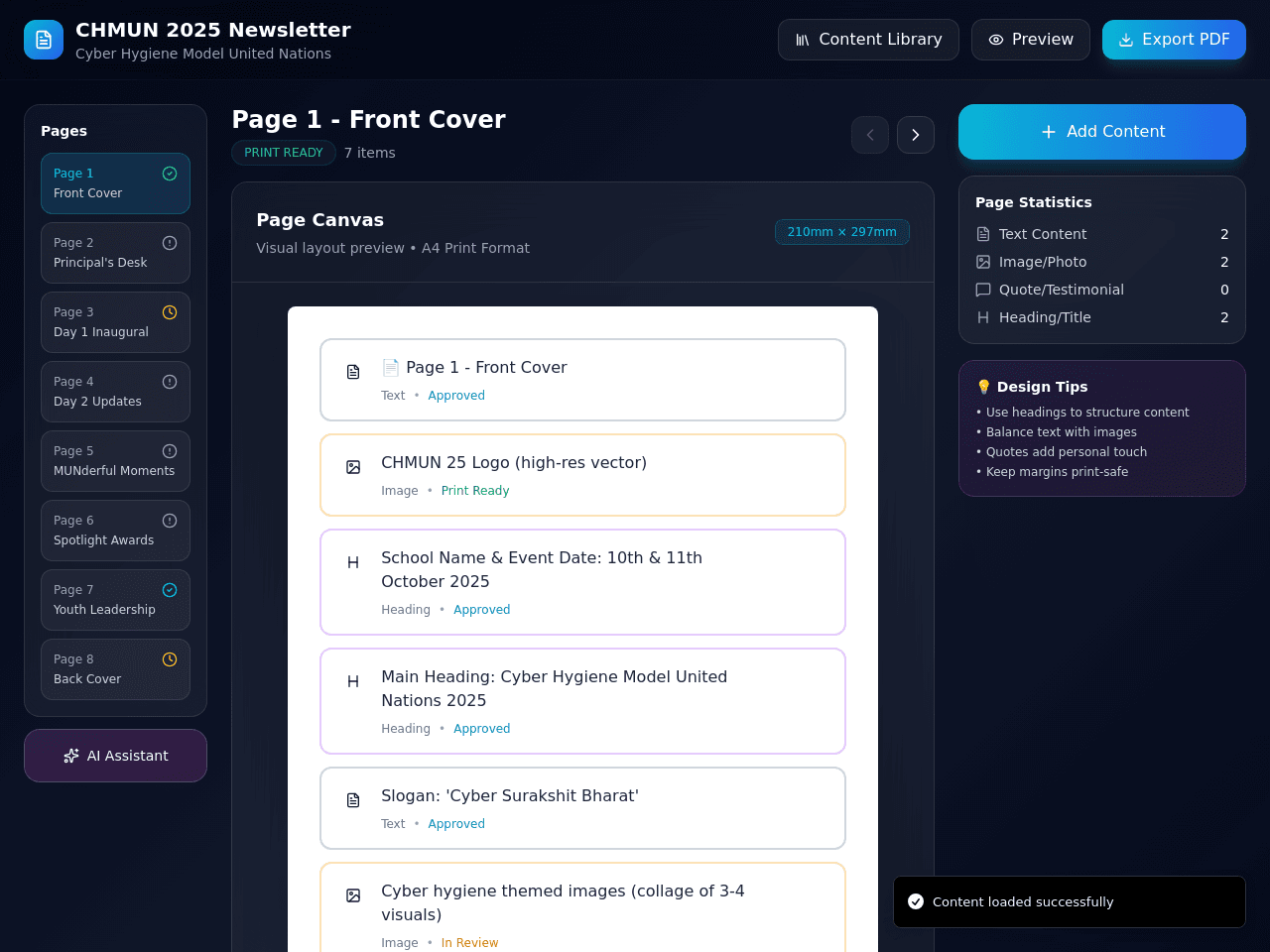Viewport: 1270px width, 952px height.
Task: Click 'Keep margins print-safe' tip
Action: click(1052, 472)
